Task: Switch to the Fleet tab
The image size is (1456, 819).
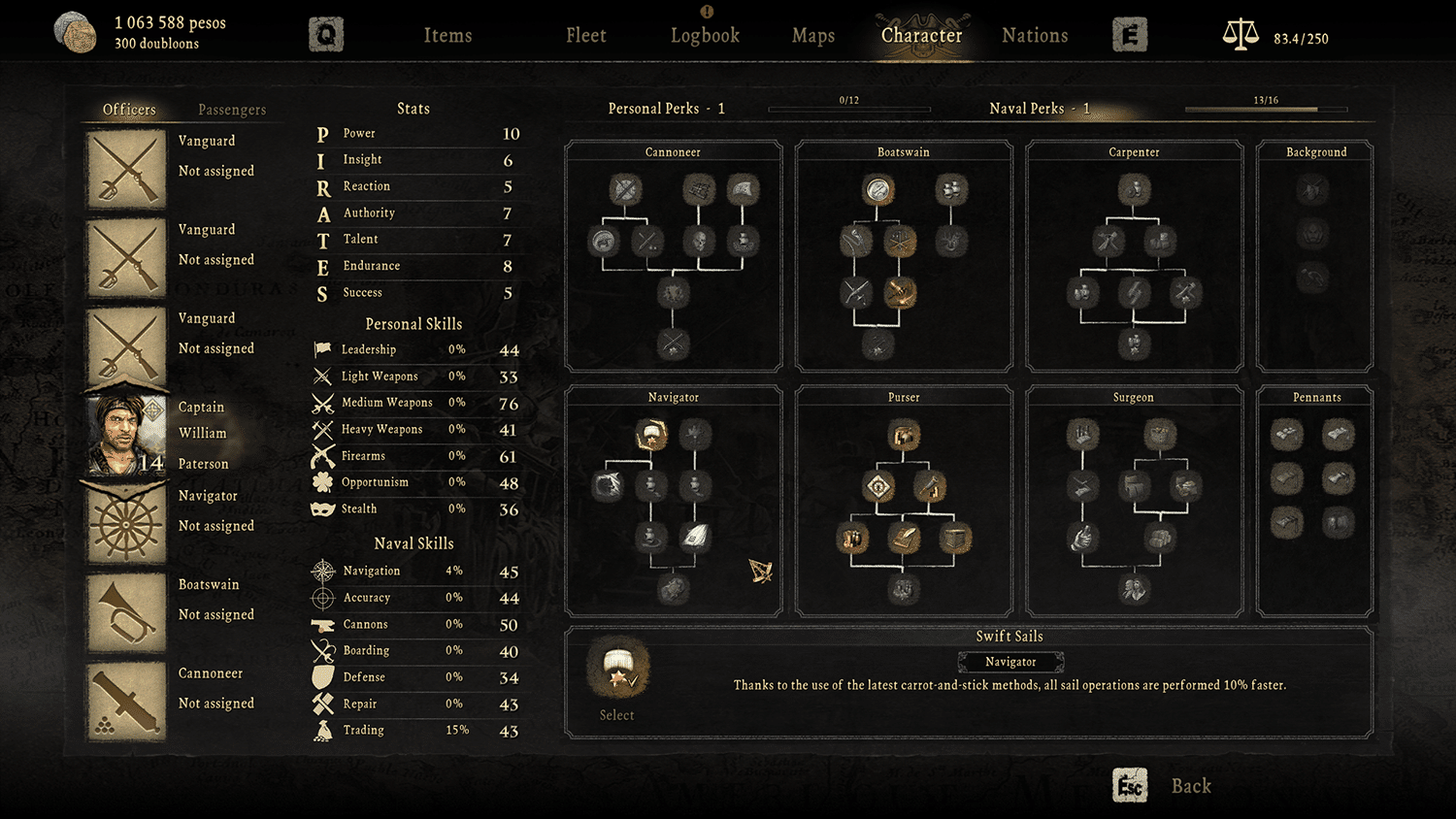Action: pos(586,36)
